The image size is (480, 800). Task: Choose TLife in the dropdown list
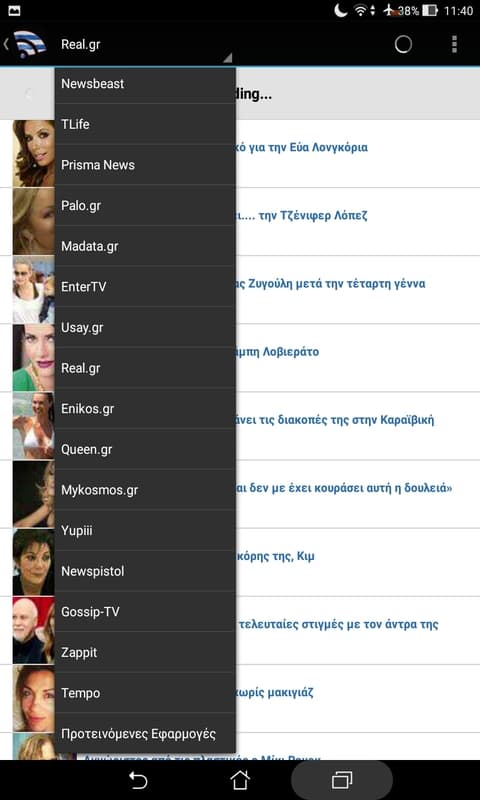[x=145, y=124]
